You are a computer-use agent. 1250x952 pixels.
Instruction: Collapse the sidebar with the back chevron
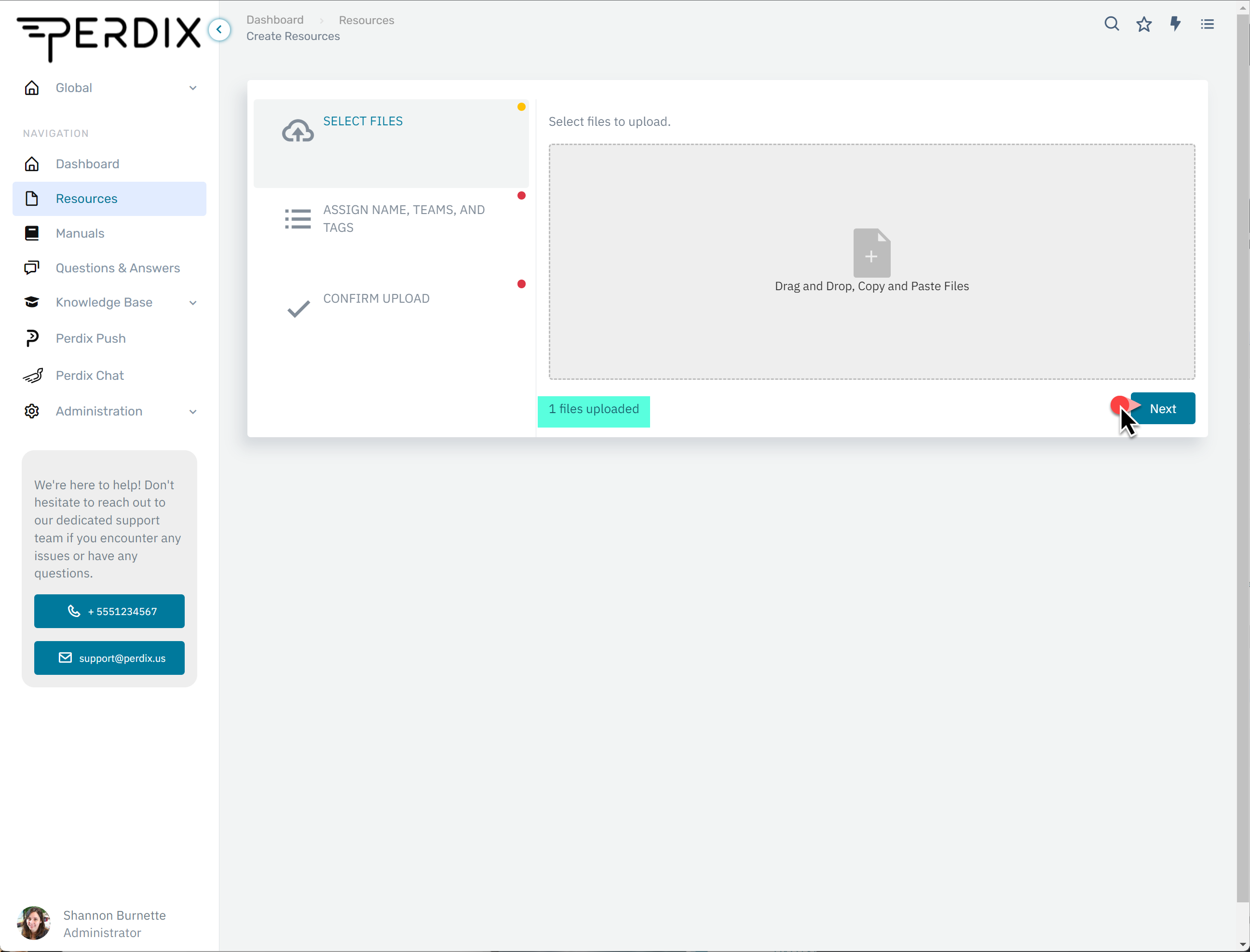219,29
